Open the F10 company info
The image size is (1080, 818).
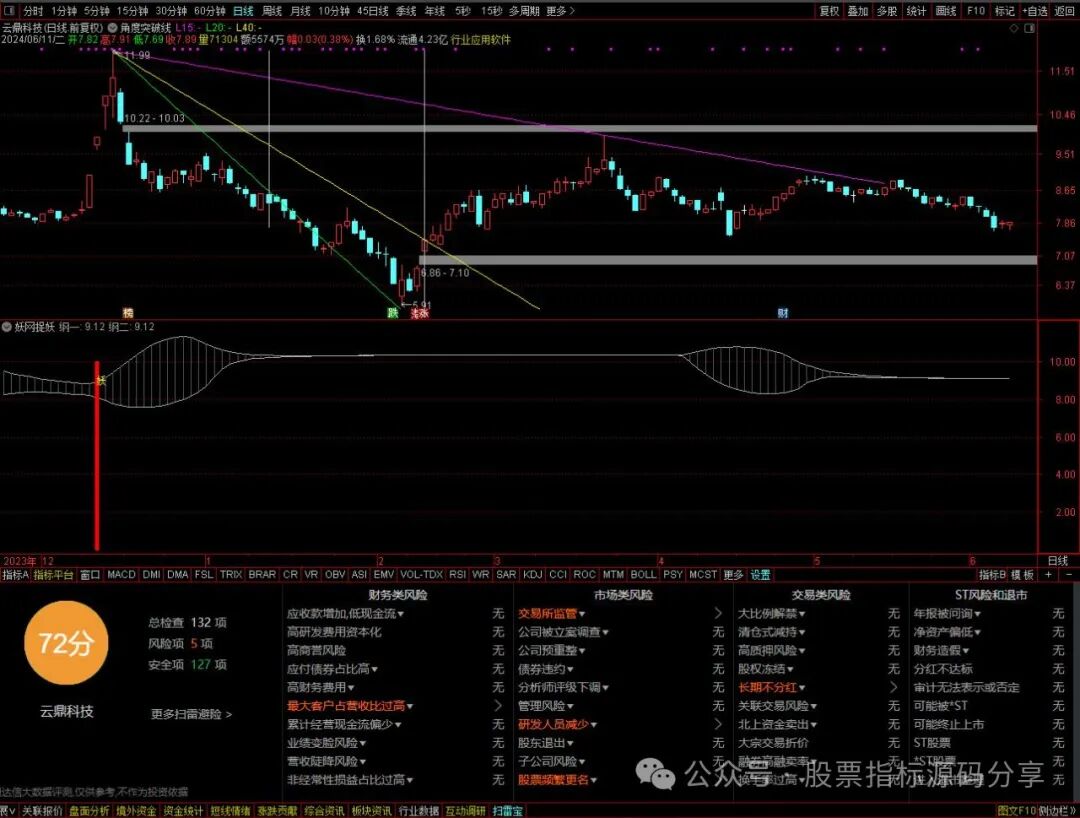tap(975, 11)
